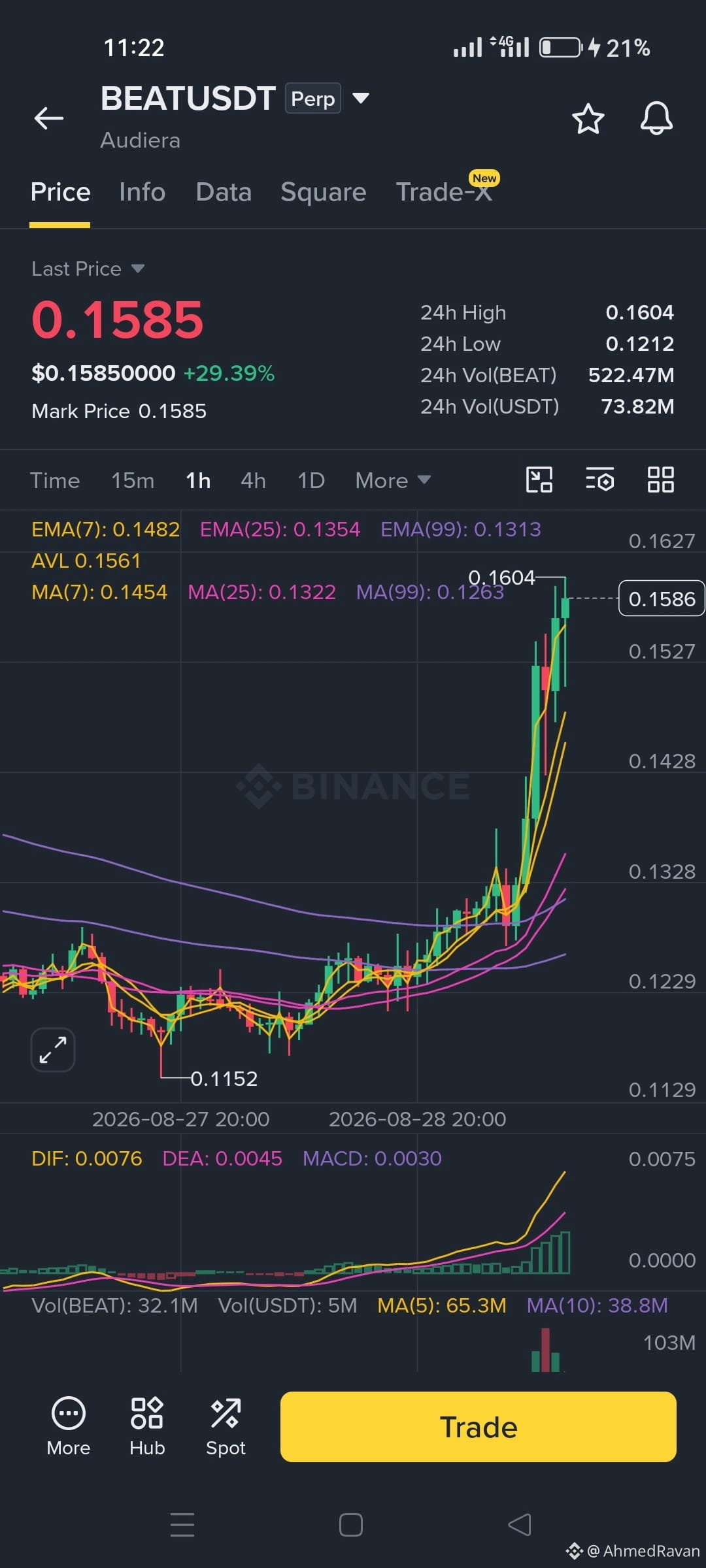Image resolution: width=706 pixels, height=1568 pixels.
Task: Switch to the Square tab
Action: [x=324, y=192]
